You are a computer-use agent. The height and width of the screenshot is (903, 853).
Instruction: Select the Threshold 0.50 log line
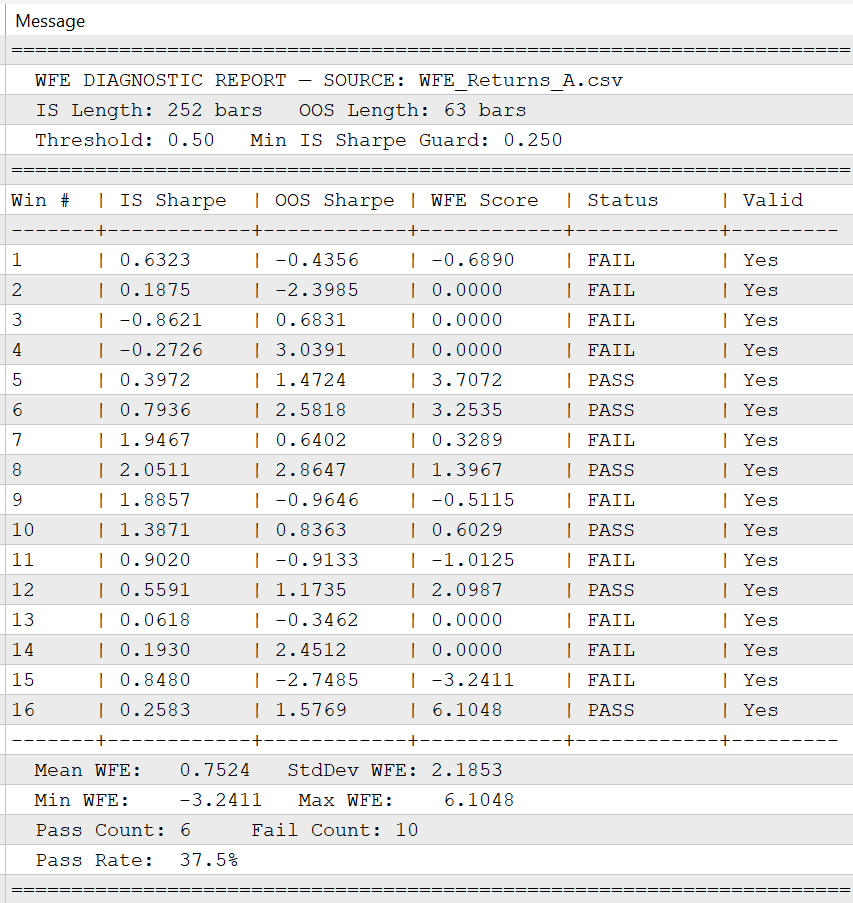click(x=429, y=140)
